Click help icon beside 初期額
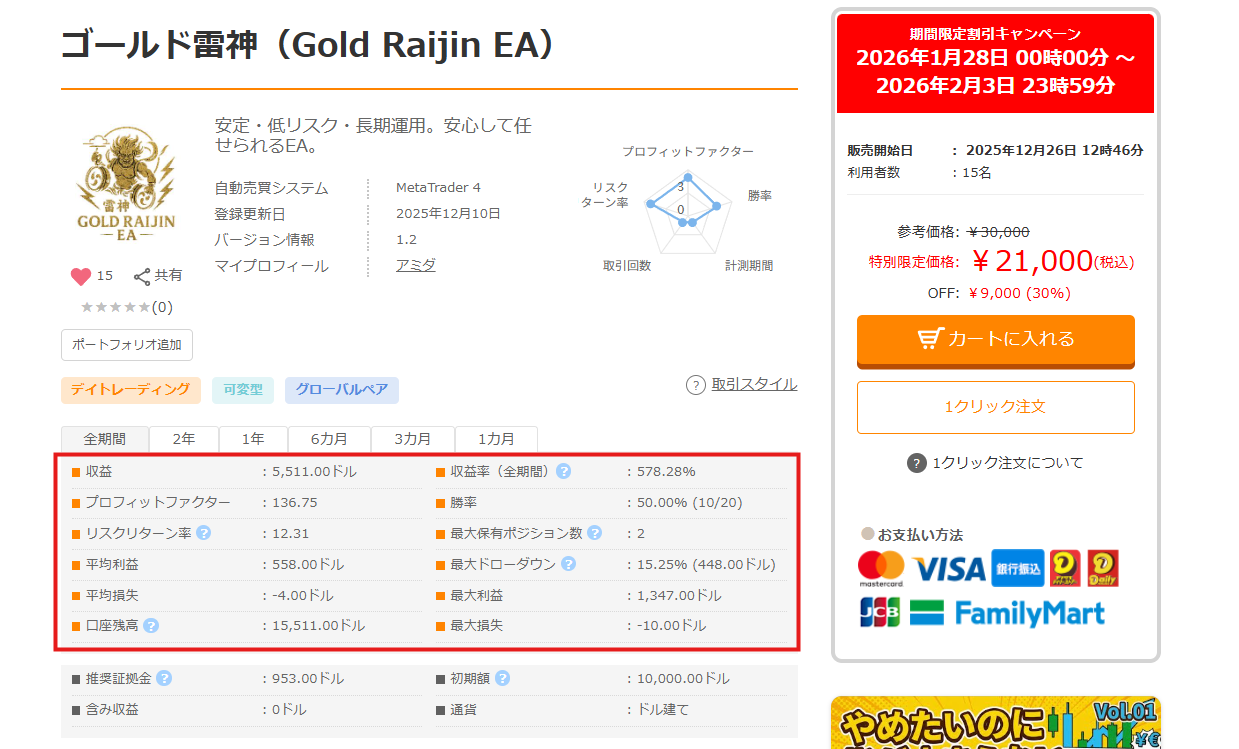This screenshot has width=1239, height=749. point(502,678)
